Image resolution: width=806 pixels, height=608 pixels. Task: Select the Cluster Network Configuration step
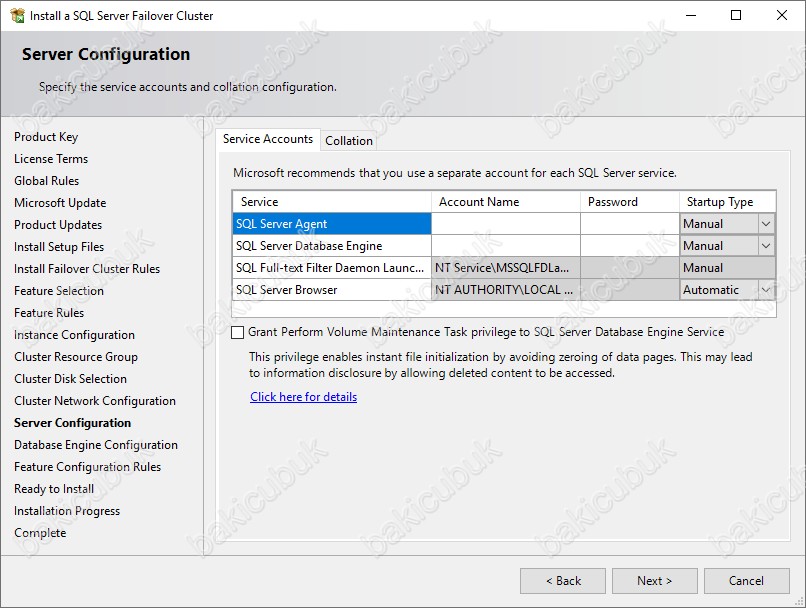coord(95,401)
